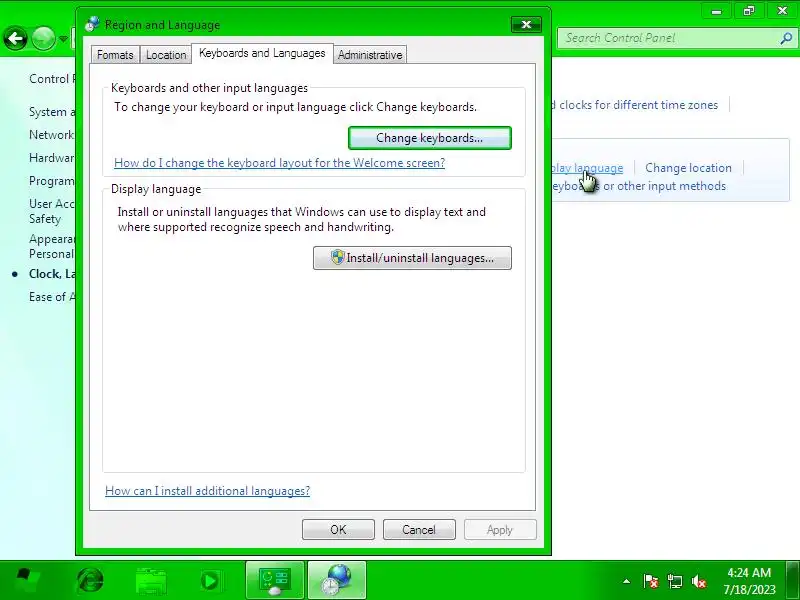
Task: Open Network category in sidebar
Action: click(x=52, y=135)
